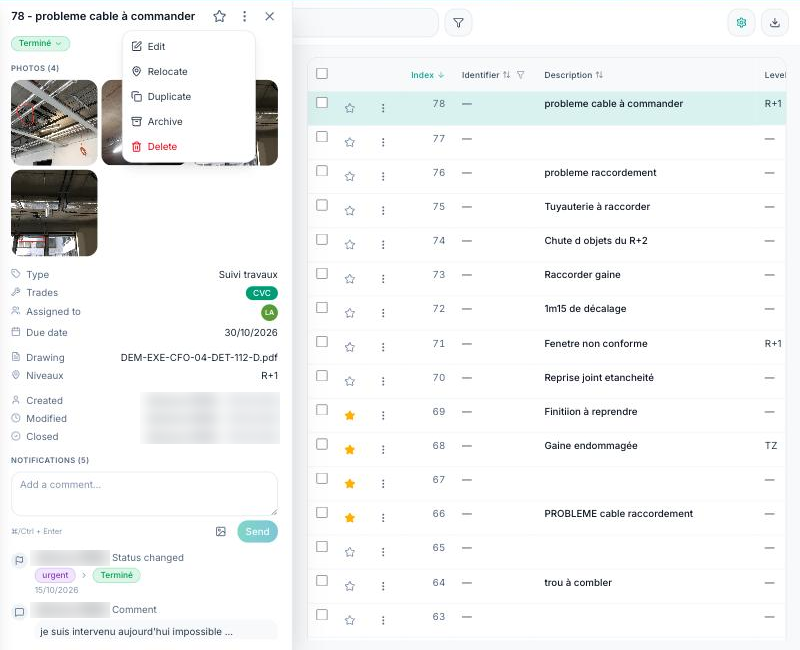Choose Delete from the context menu

(188, 146)
